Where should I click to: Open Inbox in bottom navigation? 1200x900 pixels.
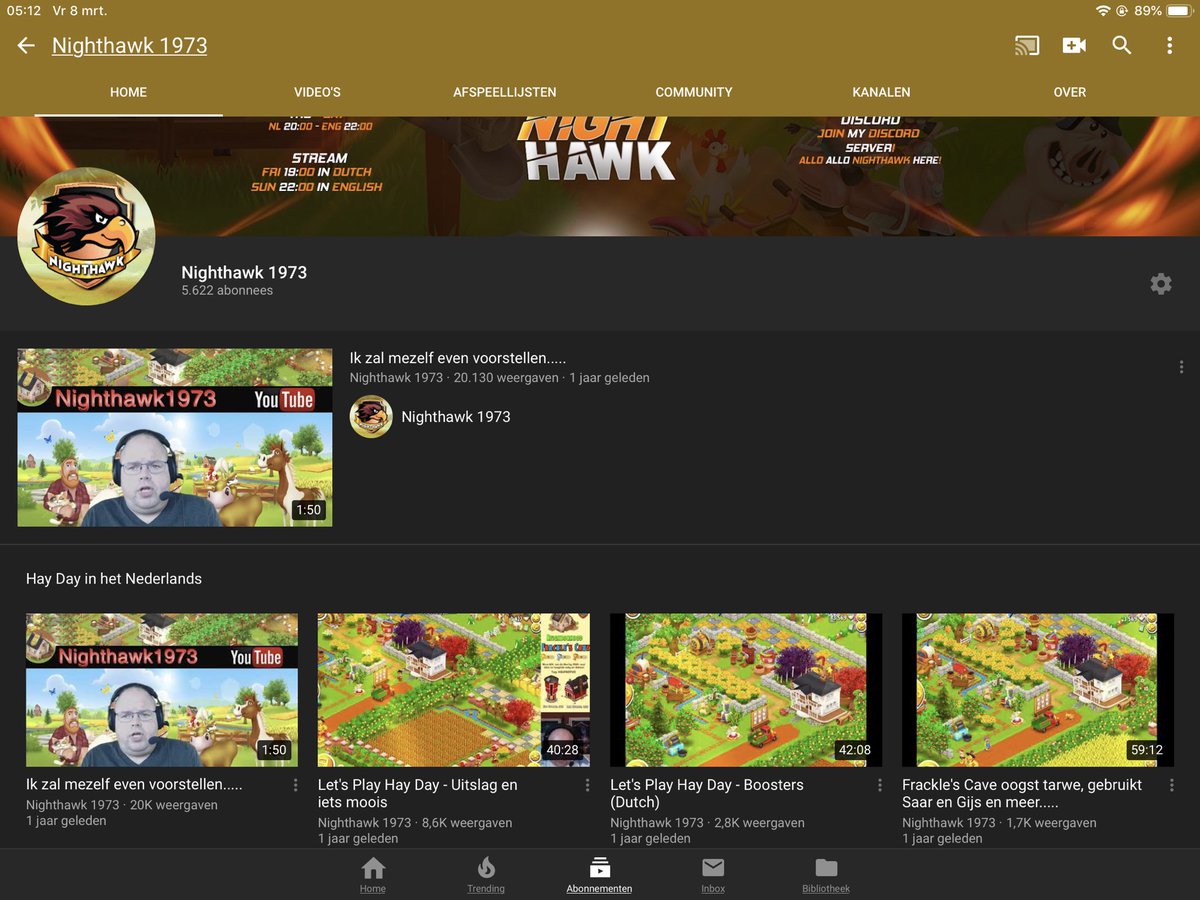point(713,875)
